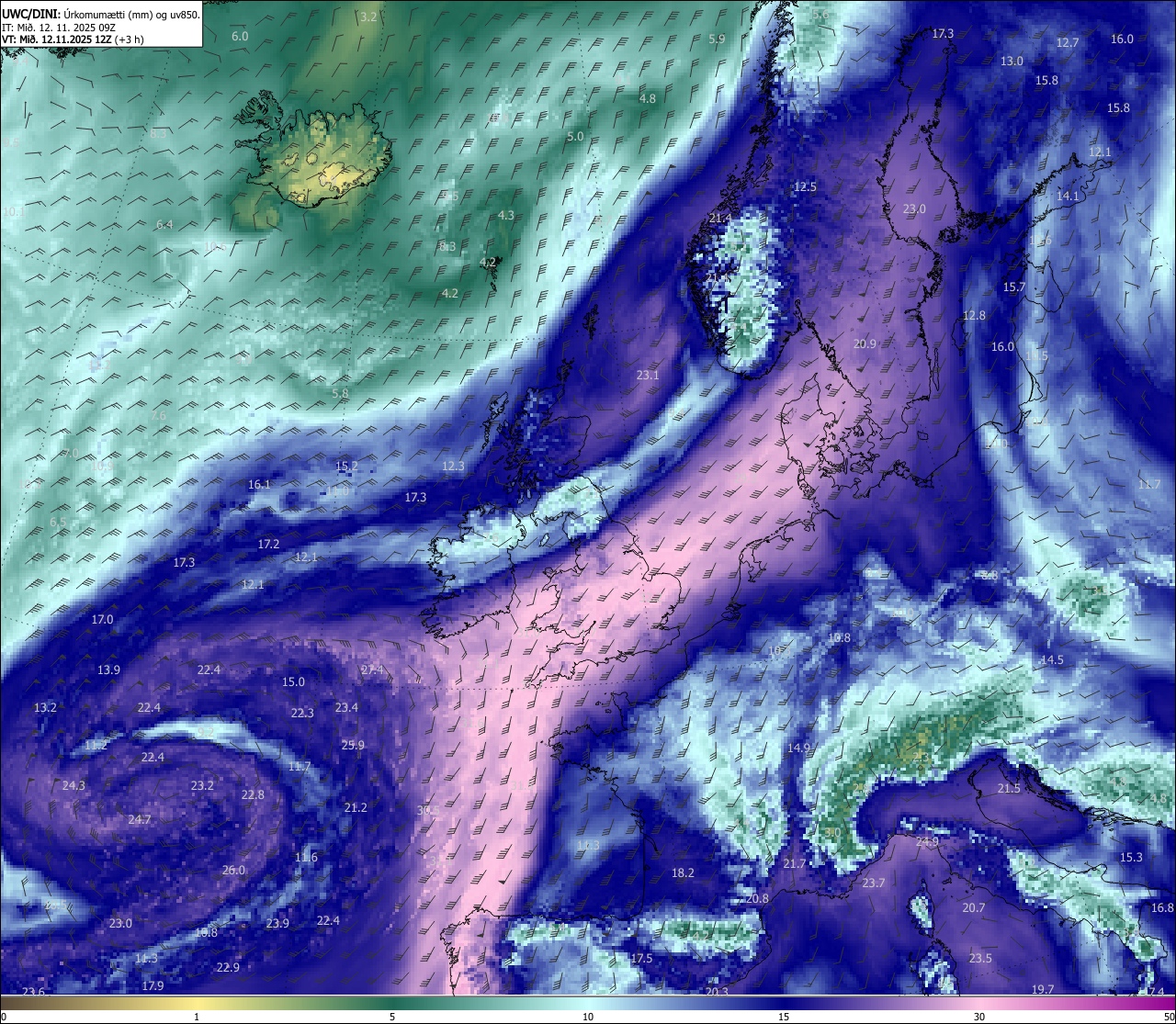Click the 16.8 value label
This screenshot has width=1176, height=1024.
pyautogui.click(x=1162, y=907)
